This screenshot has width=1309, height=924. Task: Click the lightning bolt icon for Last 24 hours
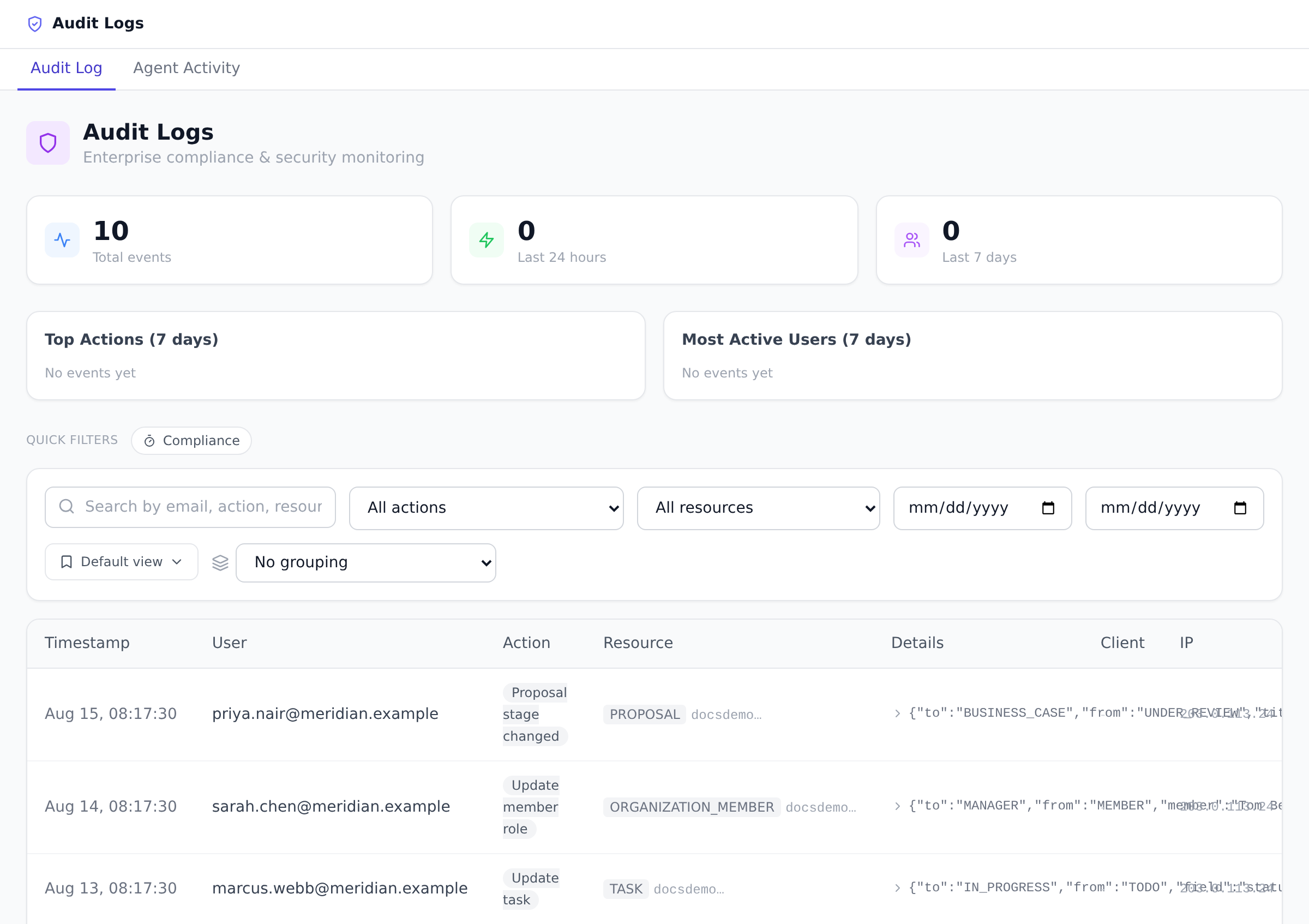point(487,240)
